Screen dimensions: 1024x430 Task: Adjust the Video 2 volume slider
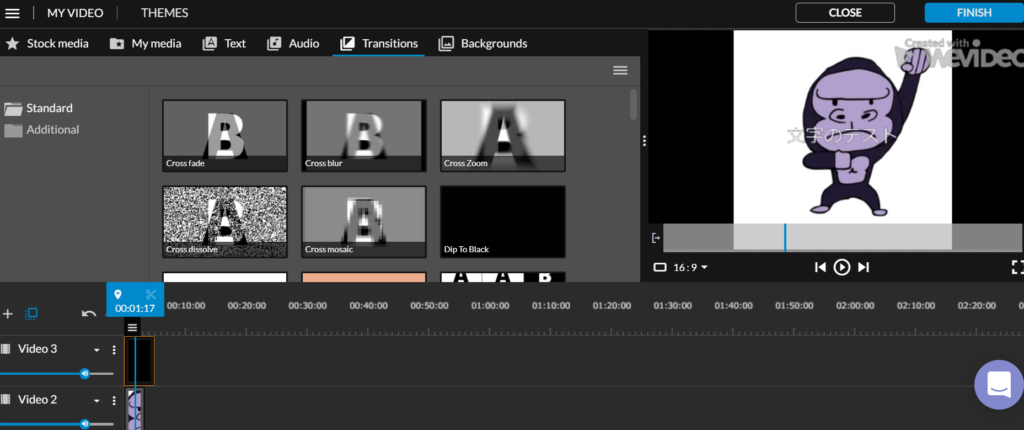tap(56, 424)
